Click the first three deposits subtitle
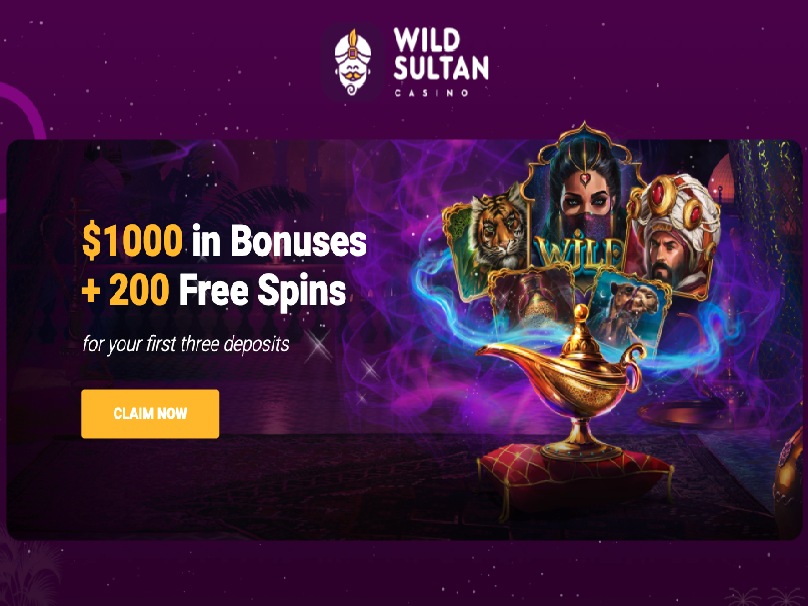808x606 pixels. click(186, 344)
